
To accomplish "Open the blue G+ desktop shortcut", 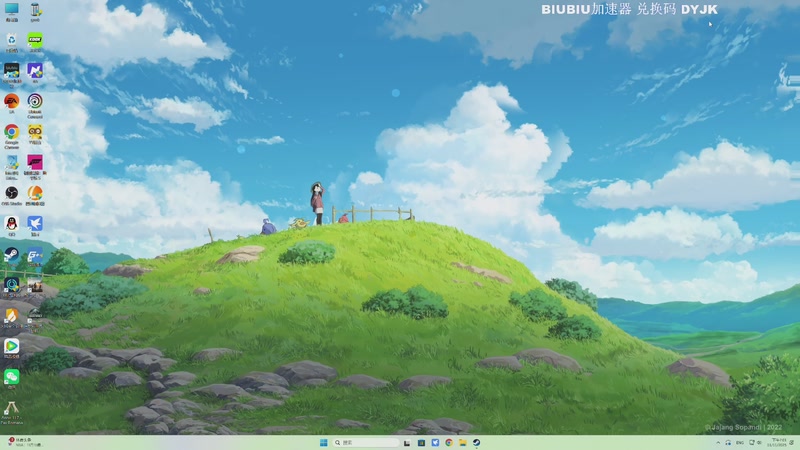I will click(x=35, y=256).
